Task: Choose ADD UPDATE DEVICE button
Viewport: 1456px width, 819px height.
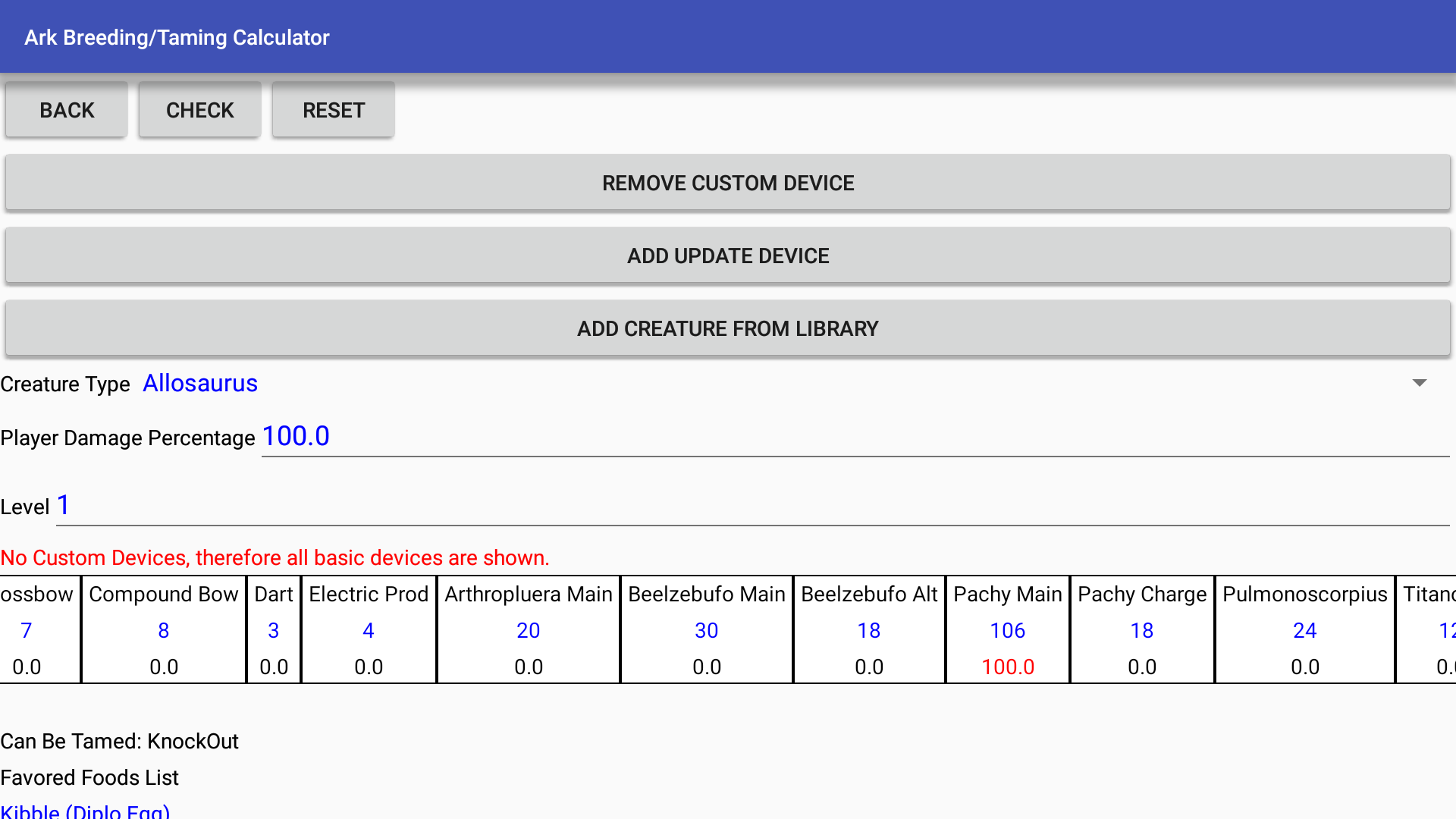Action: pyautogui.click(x=728, y=256)
